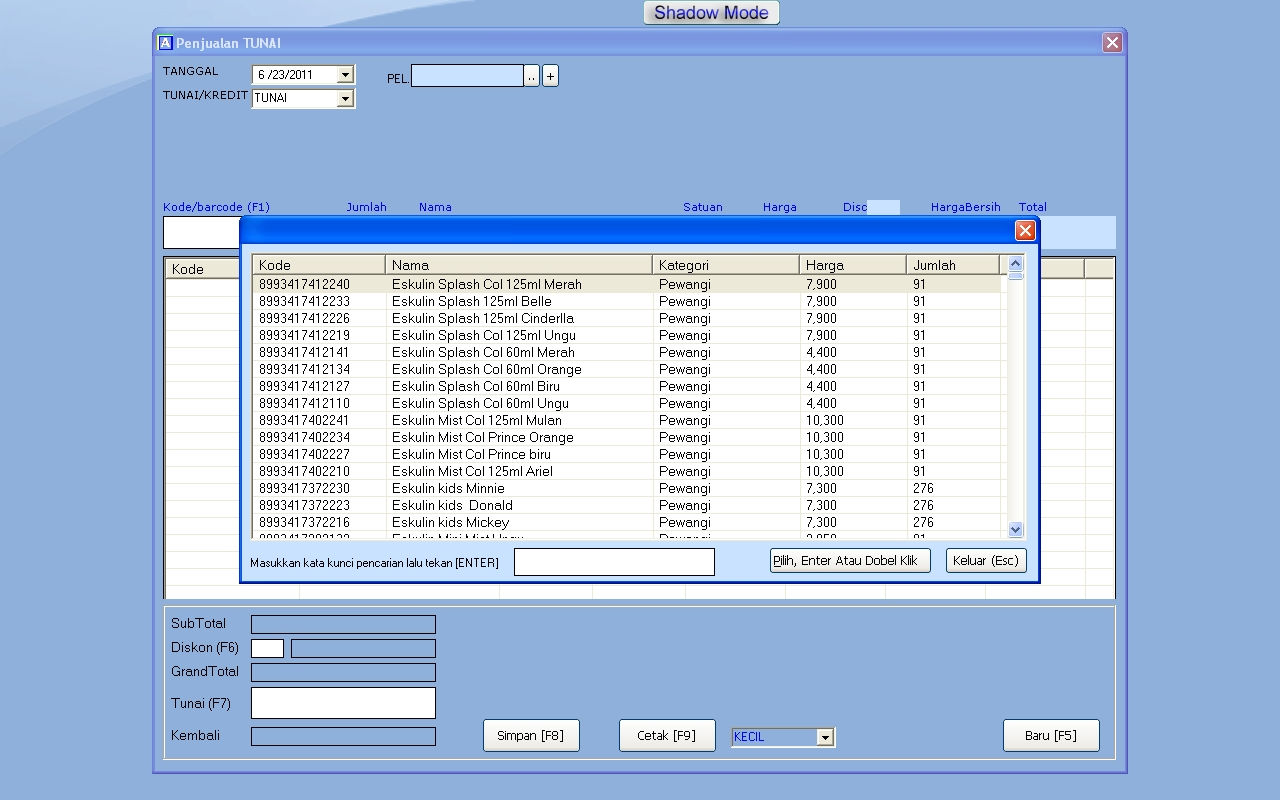This screenshot has height=800, width=1280.
Task: Click the product list scroll down arrow
Action: (x=1016, y=530)
